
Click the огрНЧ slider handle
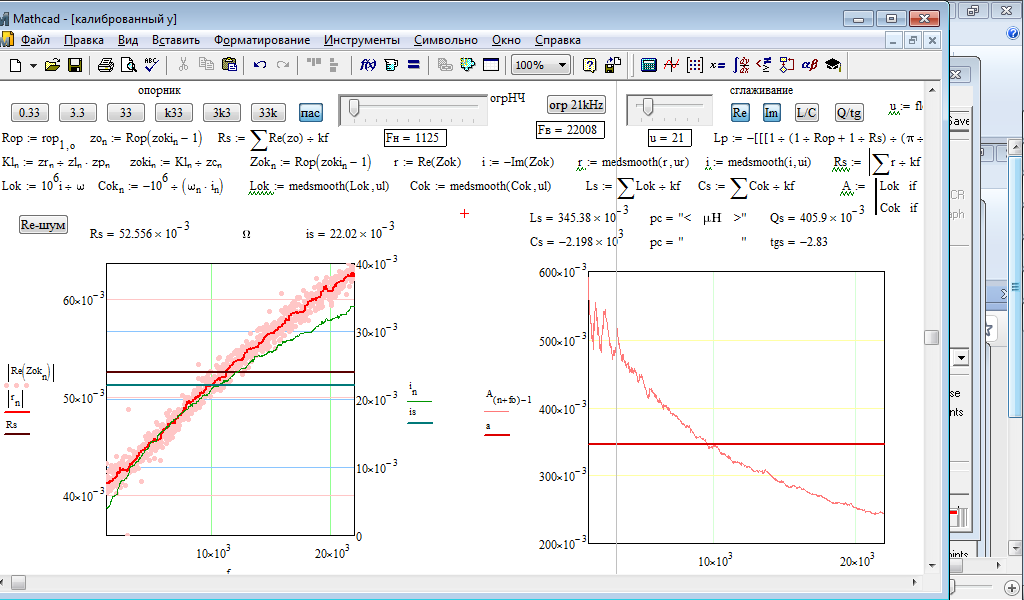coord(353,106)
